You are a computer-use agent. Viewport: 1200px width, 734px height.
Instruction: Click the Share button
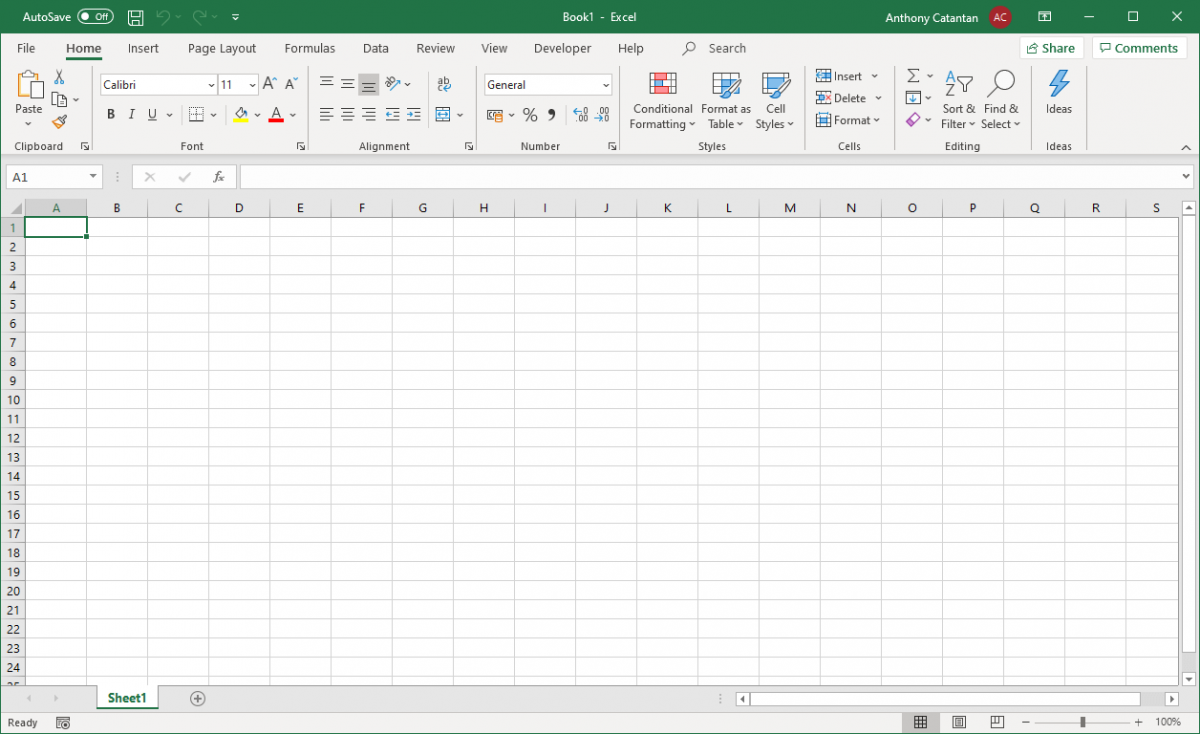point(1051,47)
